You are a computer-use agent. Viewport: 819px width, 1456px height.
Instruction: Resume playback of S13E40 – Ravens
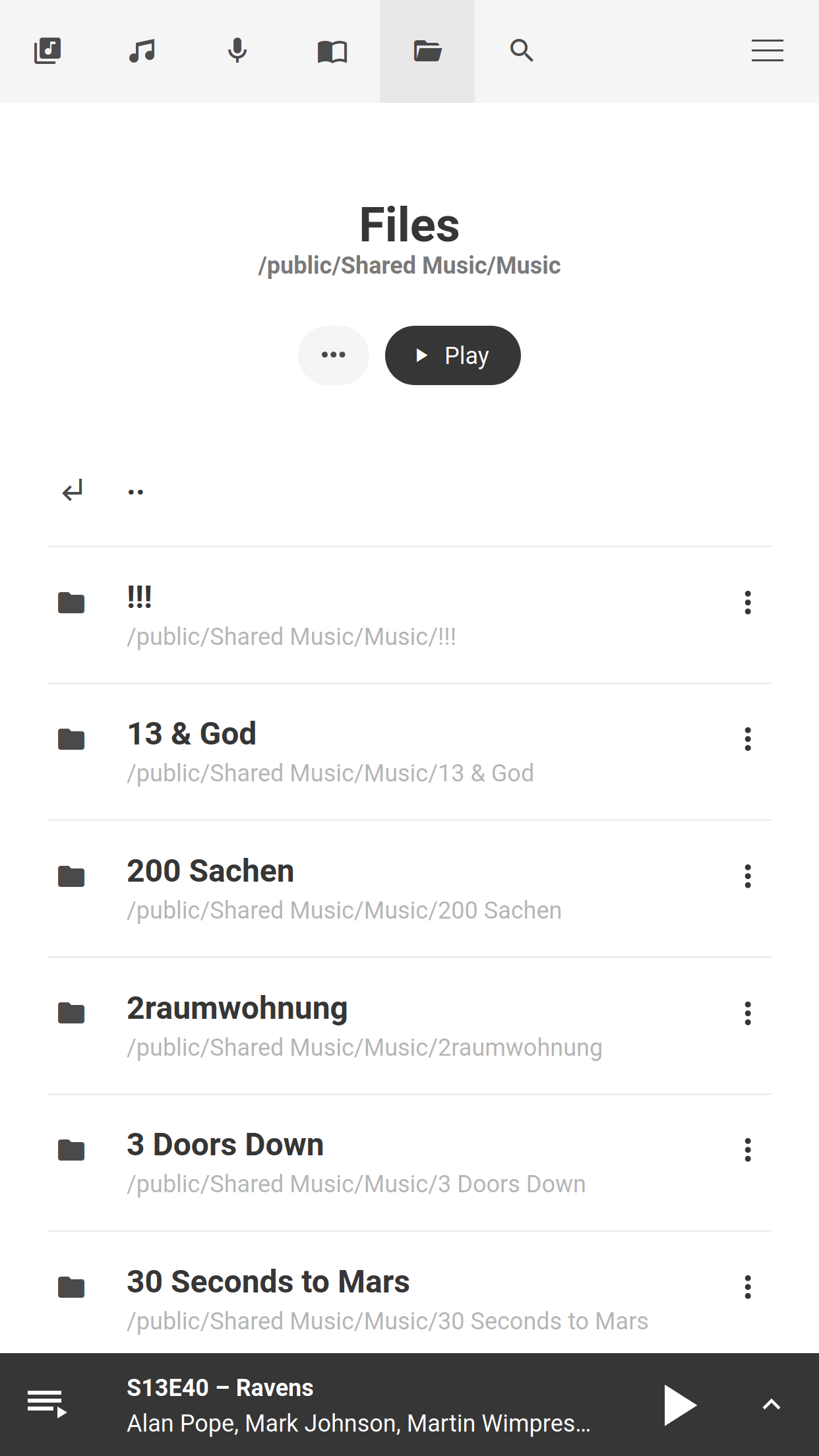tap(680, 1405)
